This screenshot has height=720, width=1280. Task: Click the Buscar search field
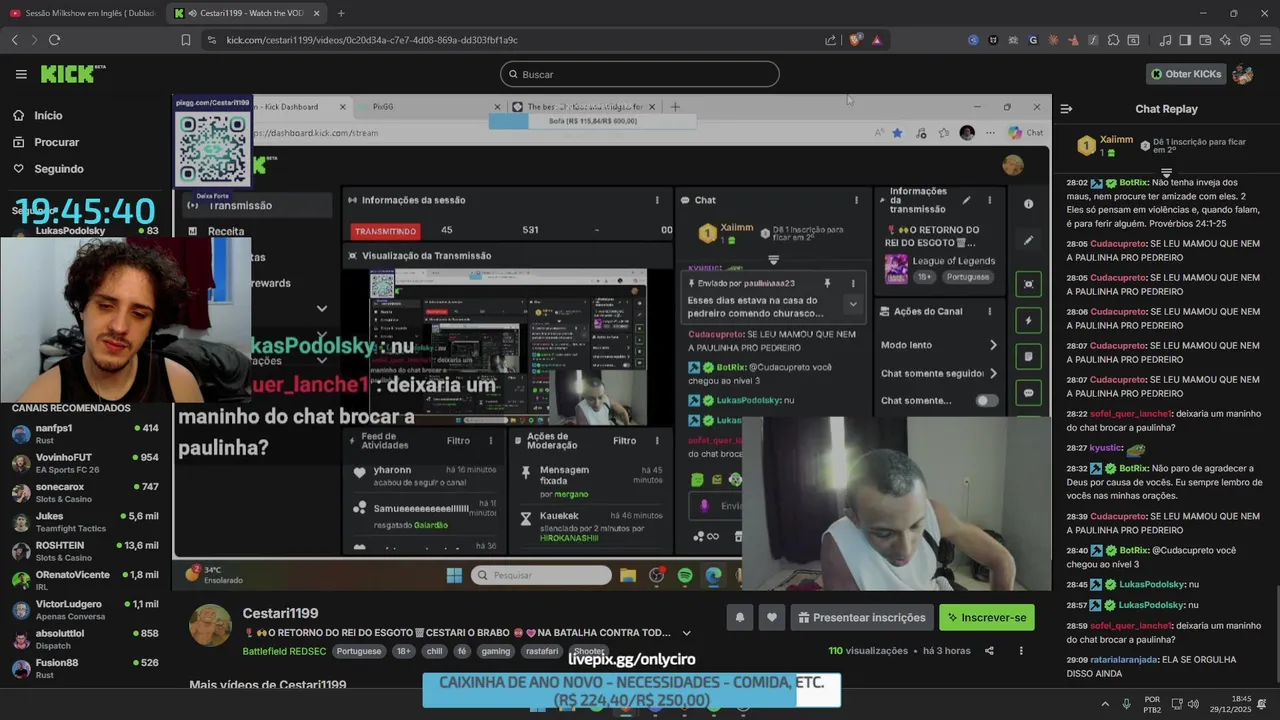(640, 74)
